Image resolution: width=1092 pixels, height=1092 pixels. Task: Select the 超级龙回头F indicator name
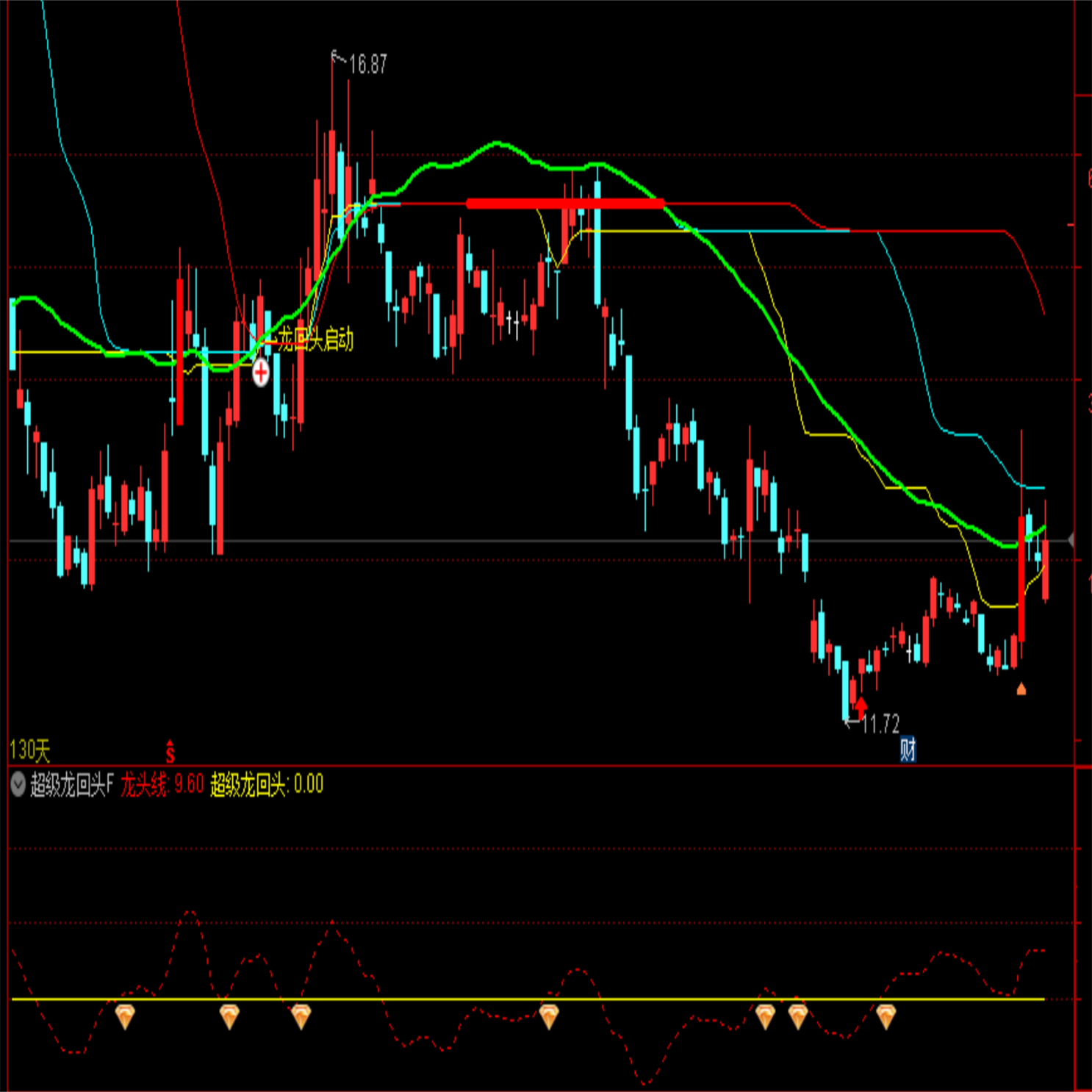click(x=72, y=785)
